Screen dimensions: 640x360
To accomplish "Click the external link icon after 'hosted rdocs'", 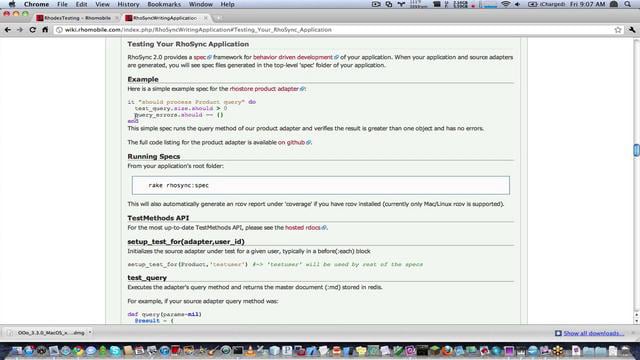I will [x=324, y=228].
